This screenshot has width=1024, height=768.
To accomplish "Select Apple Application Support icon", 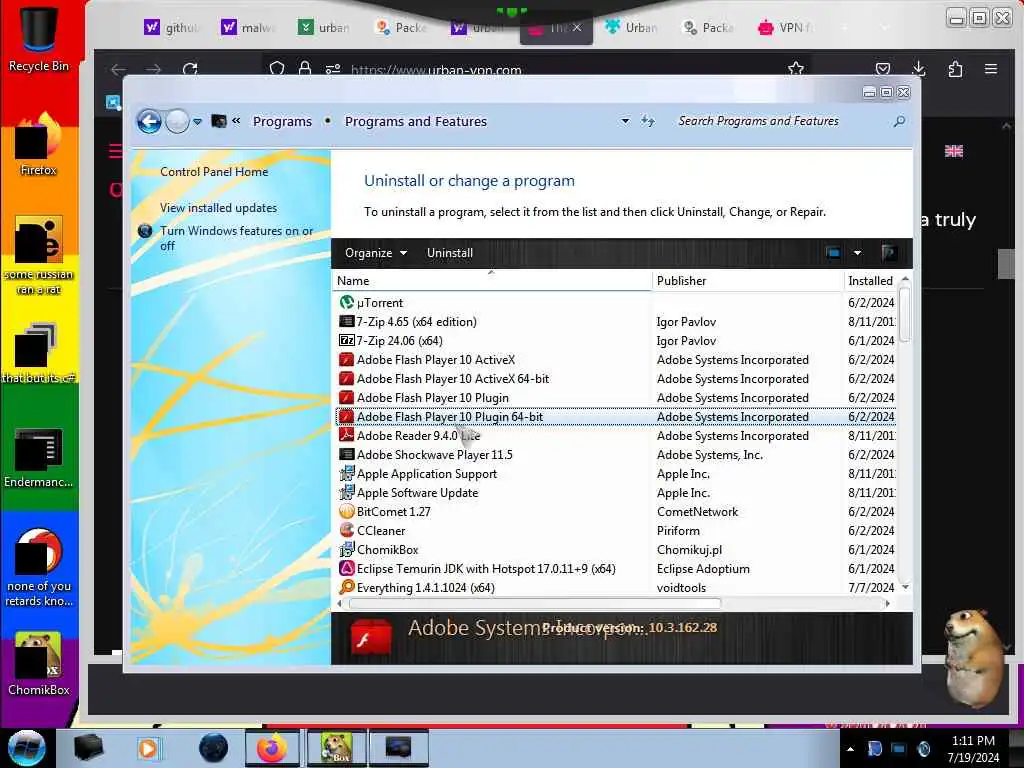I will [347, 473].
